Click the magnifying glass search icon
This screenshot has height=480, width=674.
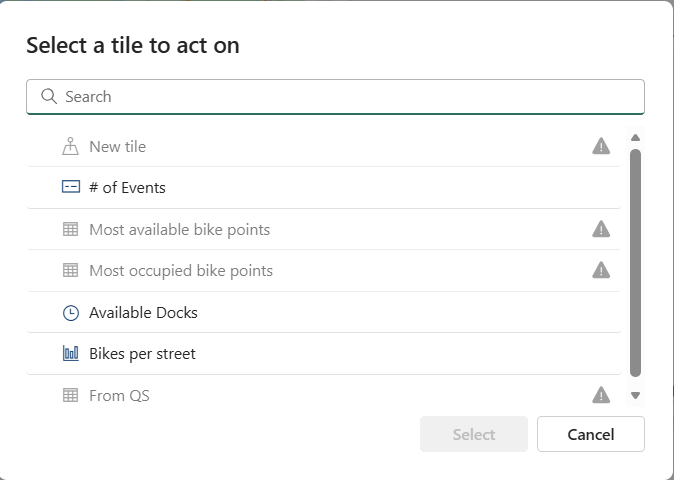(x=48, y=97)
